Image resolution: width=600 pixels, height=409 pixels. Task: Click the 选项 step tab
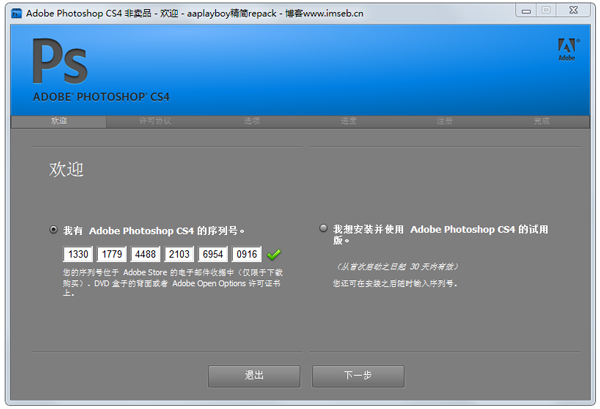coord(252,121)
